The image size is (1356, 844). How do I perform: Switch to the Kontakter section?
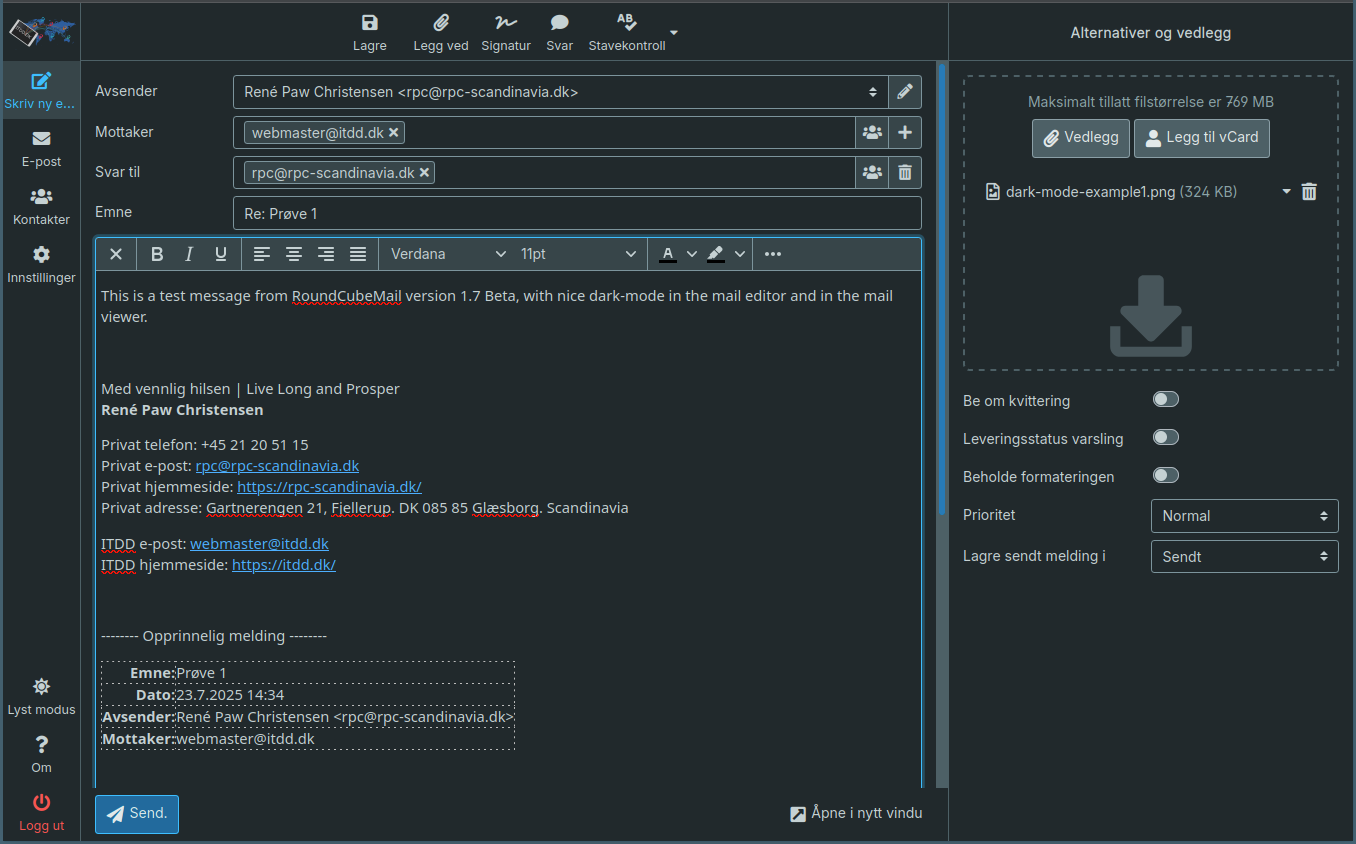point(41,206)
